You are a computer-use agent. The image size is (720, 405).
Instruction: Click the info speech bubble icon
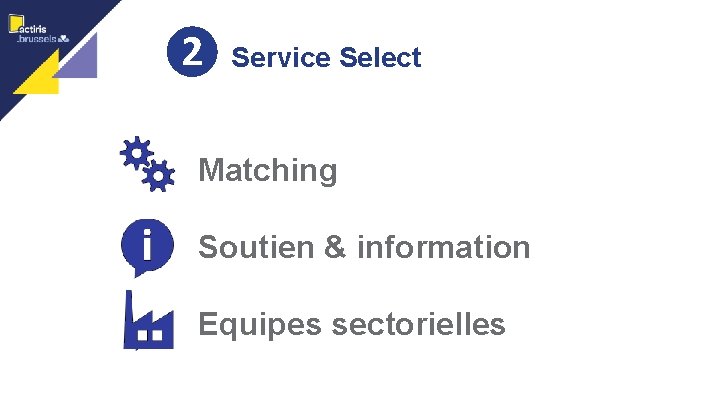[x=146, y=247]
